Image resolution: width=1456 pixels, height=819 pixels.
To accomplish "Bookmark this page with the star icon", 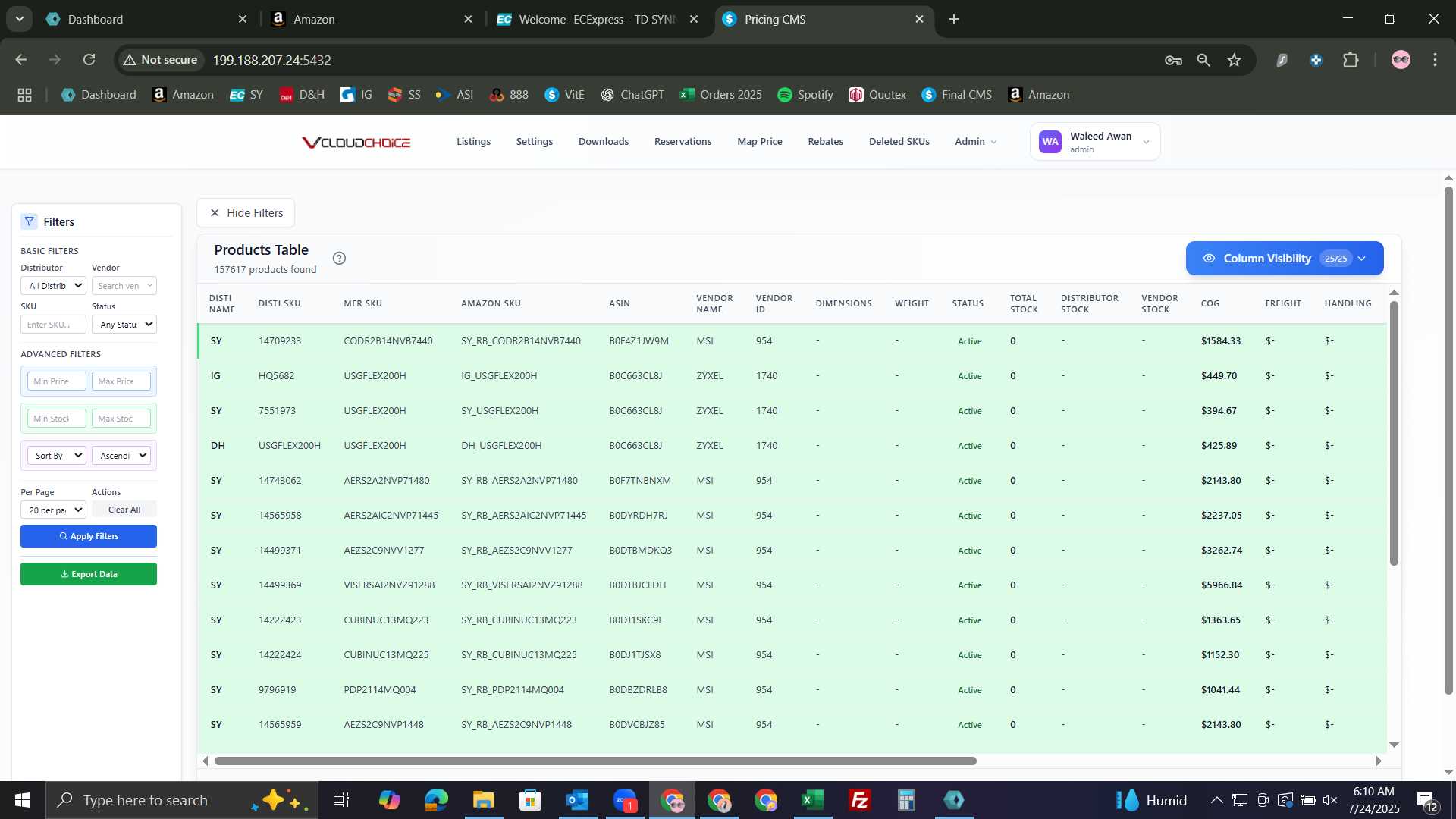I will 1234,60.
